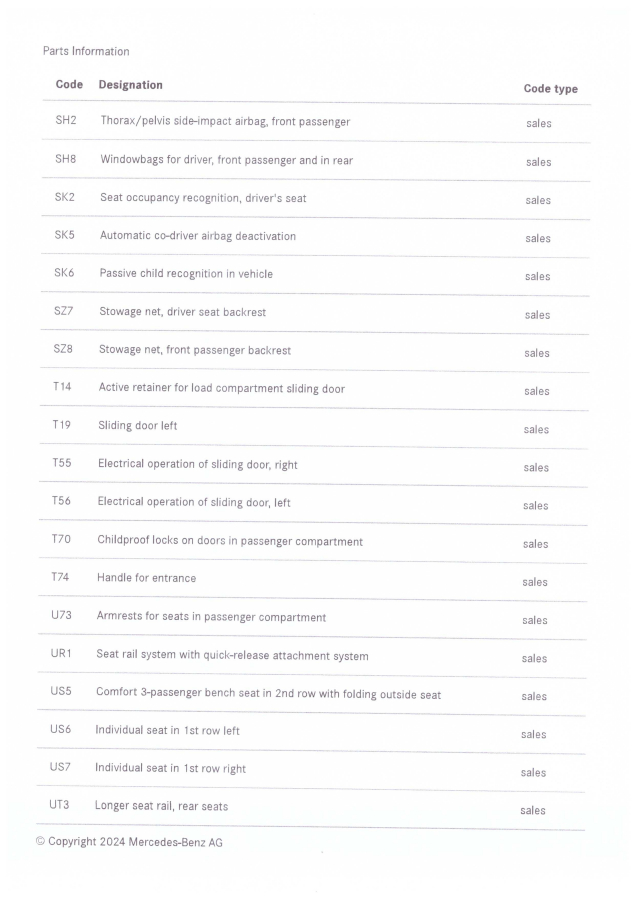Select the Windowbags for driver designation text

pos(226,160)
